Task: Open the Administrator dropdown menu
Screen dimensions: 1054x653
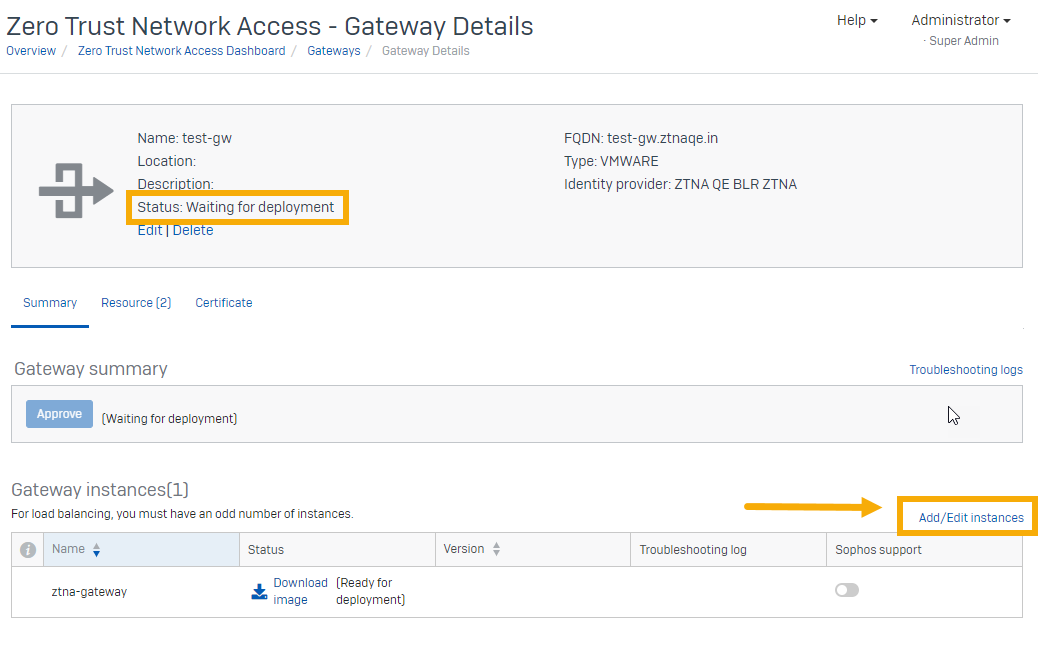Action: 961,21
